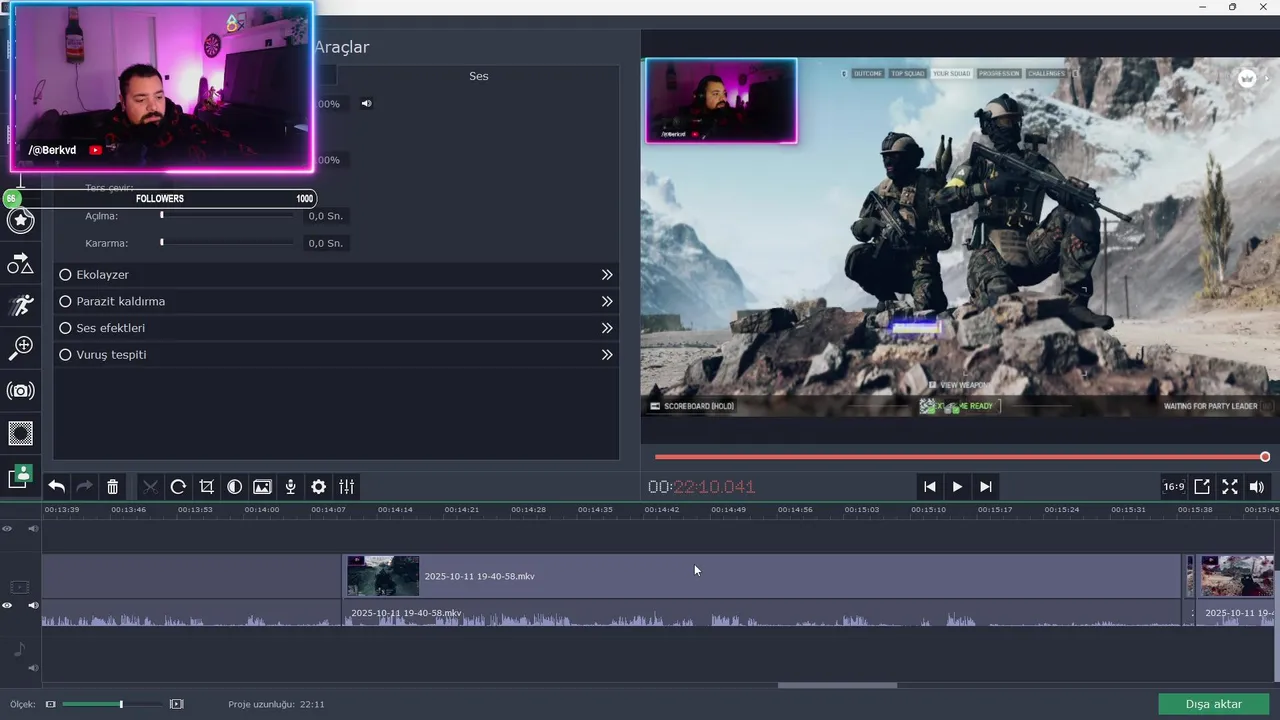
Task: Skip to next frame or clip
Action: [x=986, y=487]
